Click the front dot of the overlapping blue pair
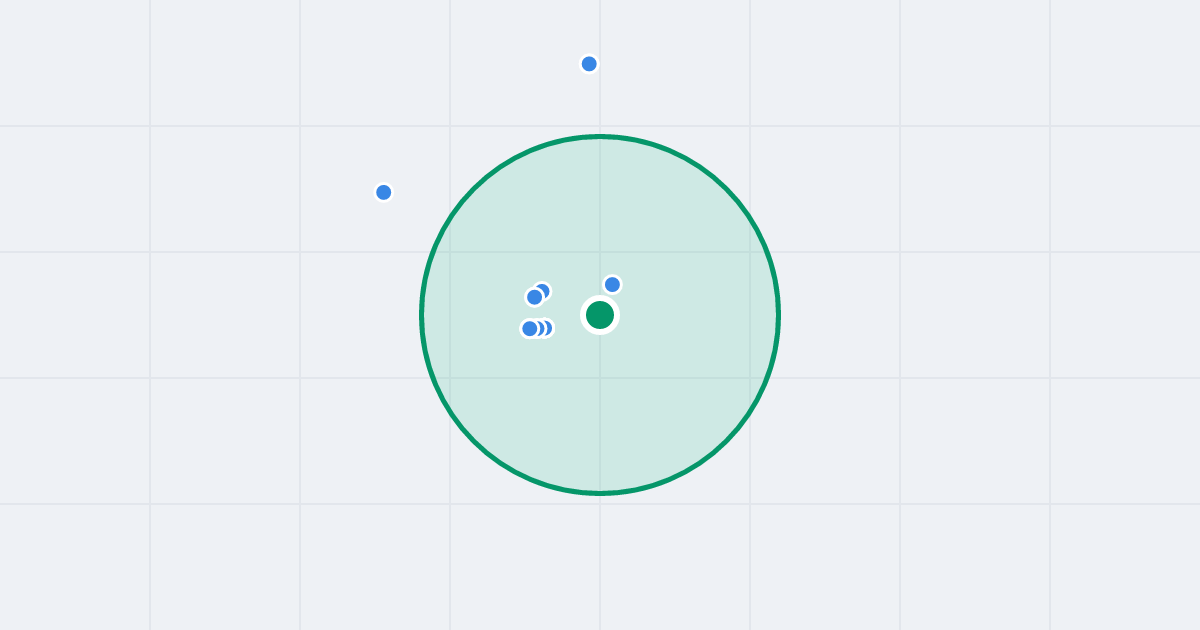Viewport: 1200px width, 630px height. (534, 297)
